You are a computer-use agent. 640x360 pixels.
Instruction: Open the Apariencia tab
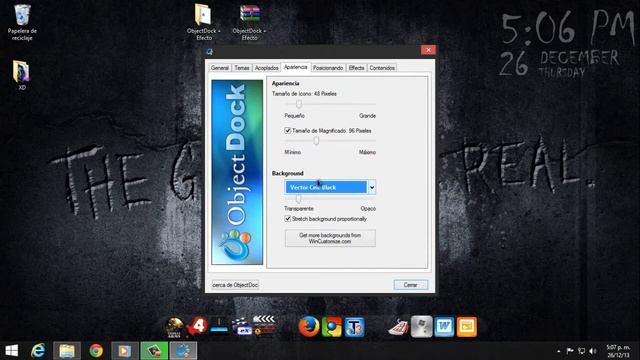(296, 67)
